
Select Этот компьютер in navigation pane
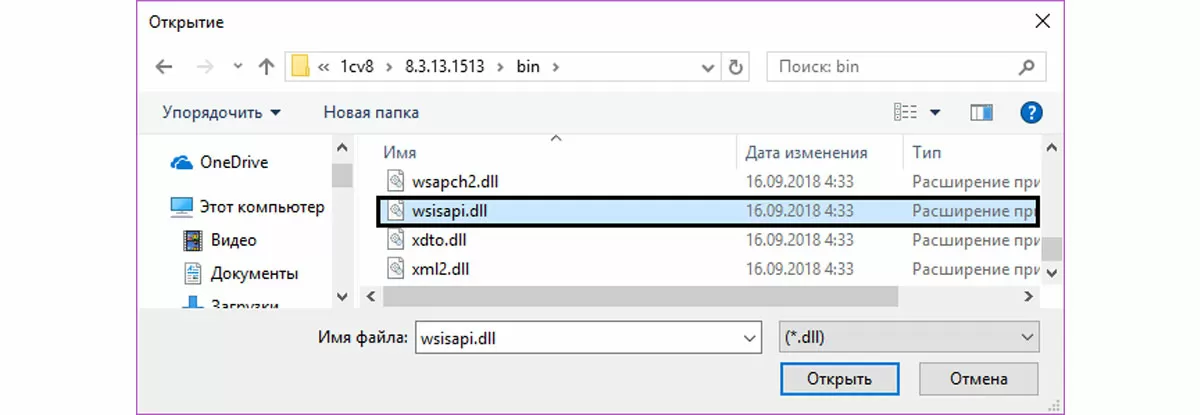click(x=261, y=207)
